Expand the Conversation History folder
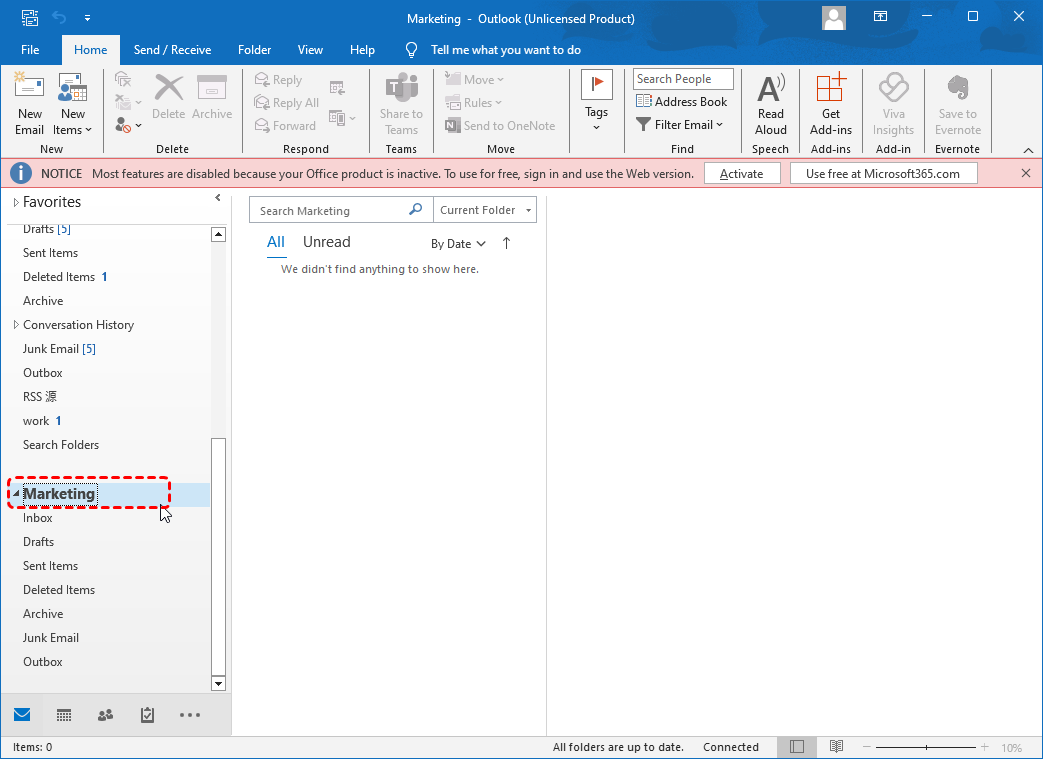The image size is (1043, 759). point(16,325)
